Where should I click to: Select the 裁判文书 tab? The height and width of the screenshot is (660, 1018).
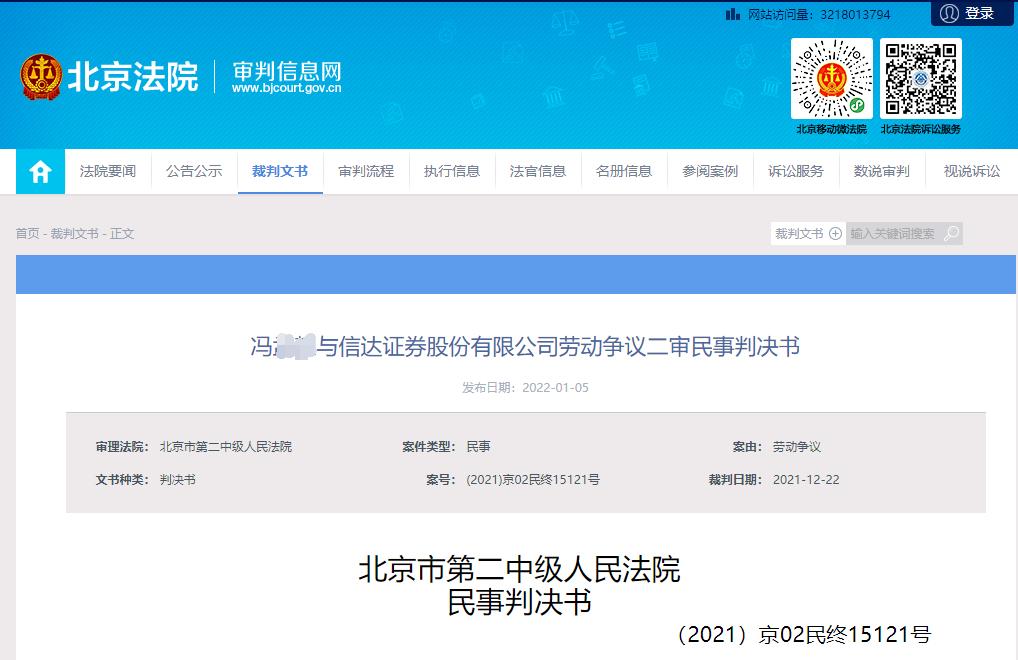pos(280,171)
